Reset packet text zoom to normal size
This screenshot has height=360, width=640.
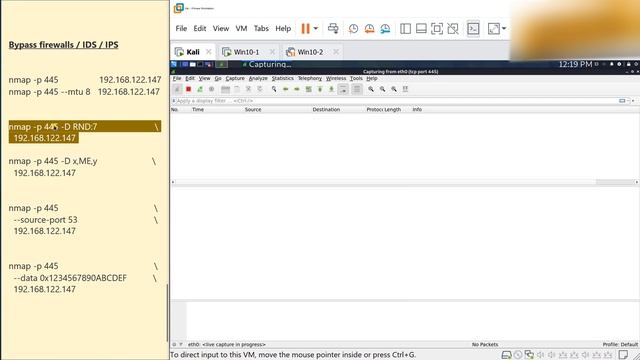tap(394, 89)
